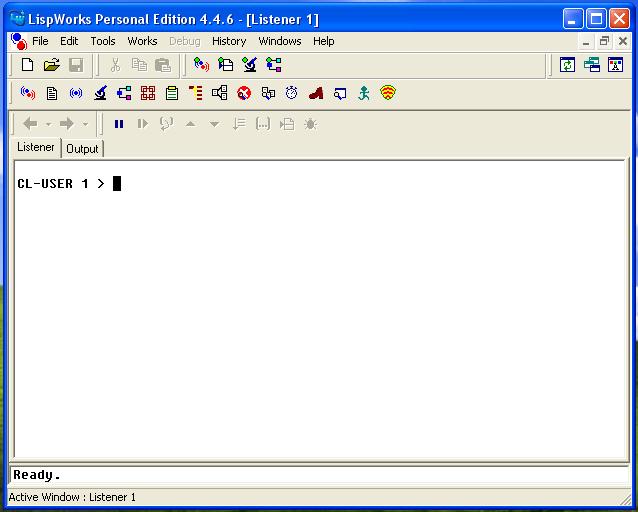This screenshot has height=512, width=638.
Task: Click in the Listener pane beside the CL-USER prompt
Action: coord(319,309)
